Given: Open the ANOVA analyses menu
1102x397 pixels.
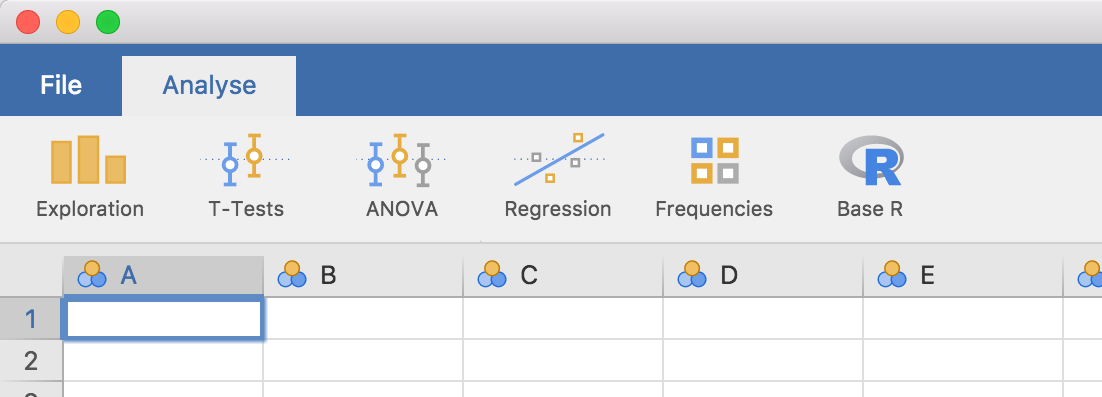Looking at the screenshot, I should [x=401, y=177].
